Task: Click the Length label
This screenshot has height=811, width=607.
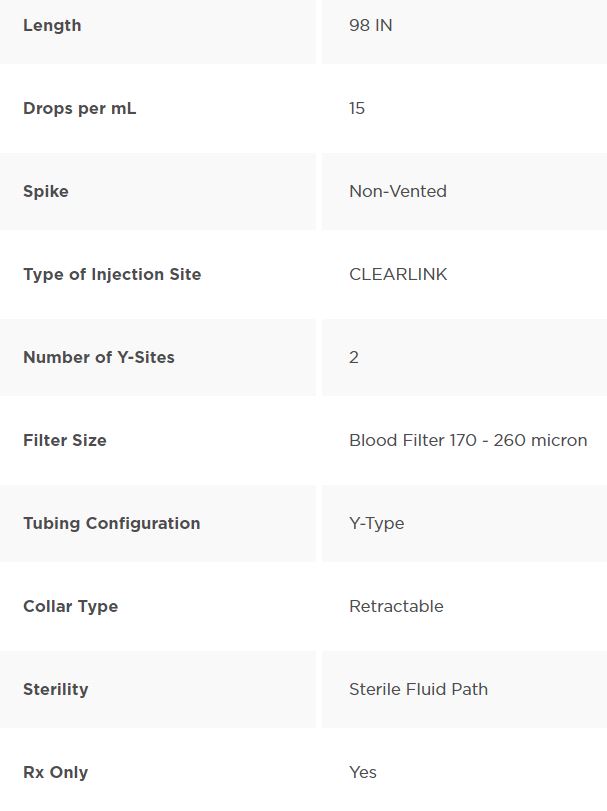Action: (x=52, y=25)
